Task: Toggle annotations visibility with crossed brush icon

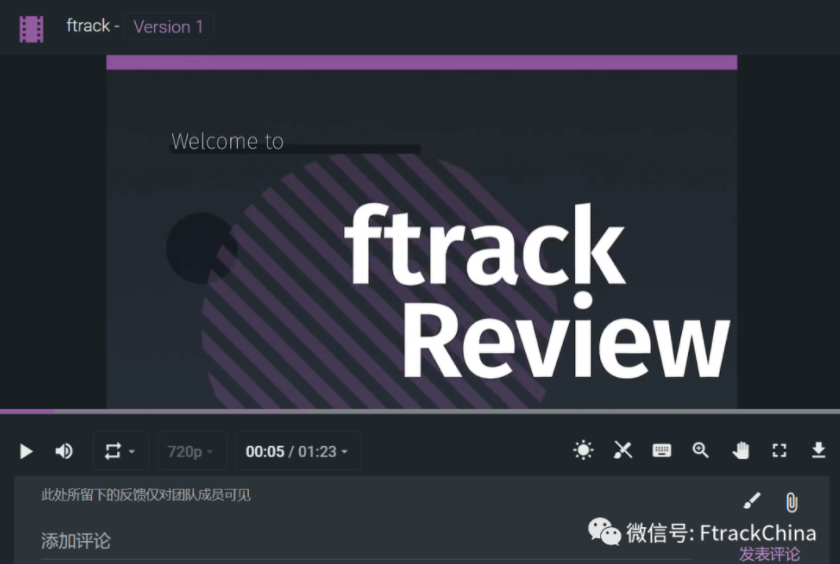Action: (x=622, y=450)
